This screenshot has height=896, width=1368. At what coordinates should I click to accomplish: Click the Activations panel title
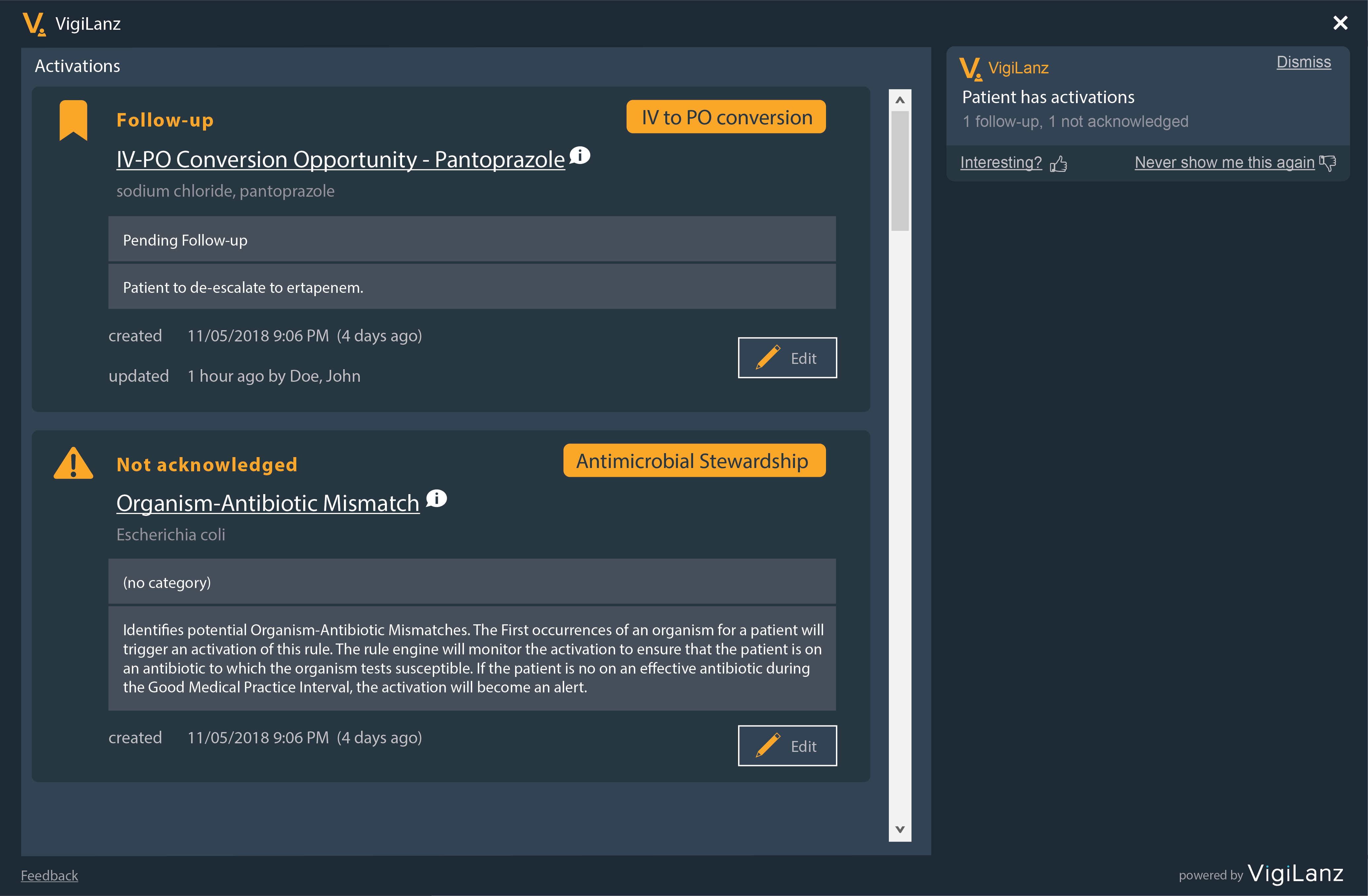[x=78, y=66]
